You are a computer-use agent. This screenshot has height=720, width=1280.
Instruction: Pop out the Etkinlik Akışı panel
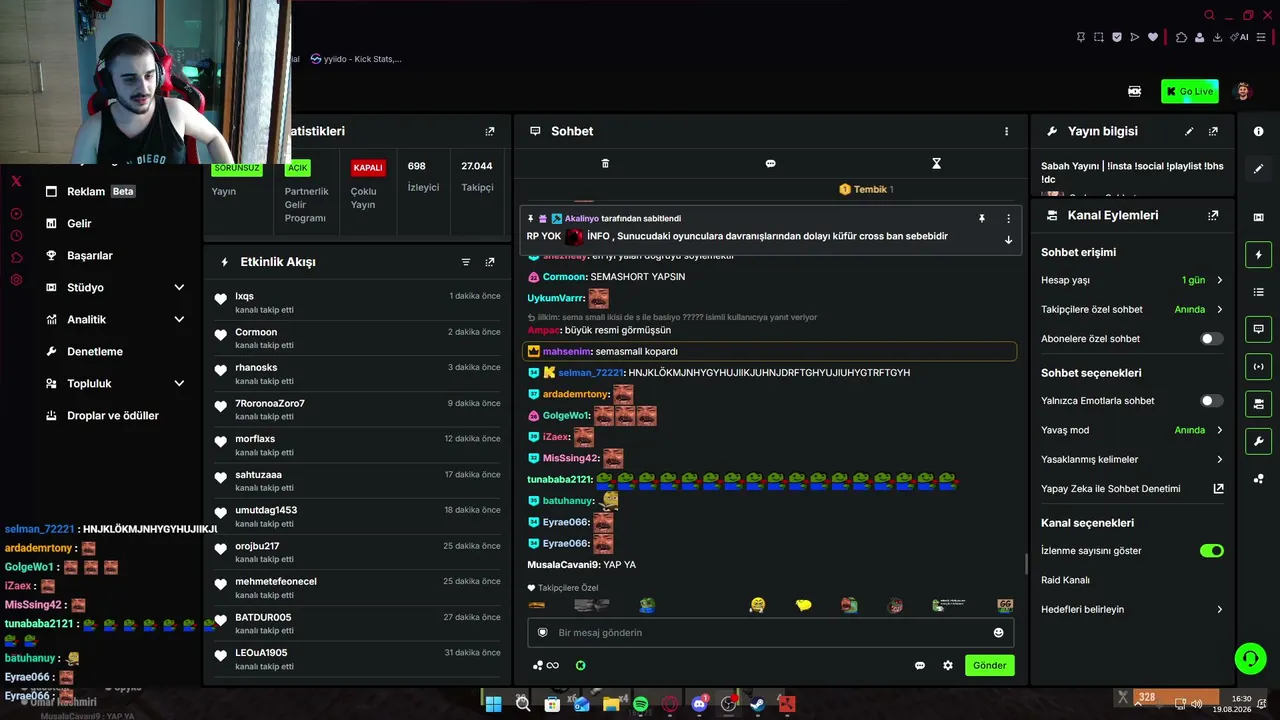[x=490, y=262]
